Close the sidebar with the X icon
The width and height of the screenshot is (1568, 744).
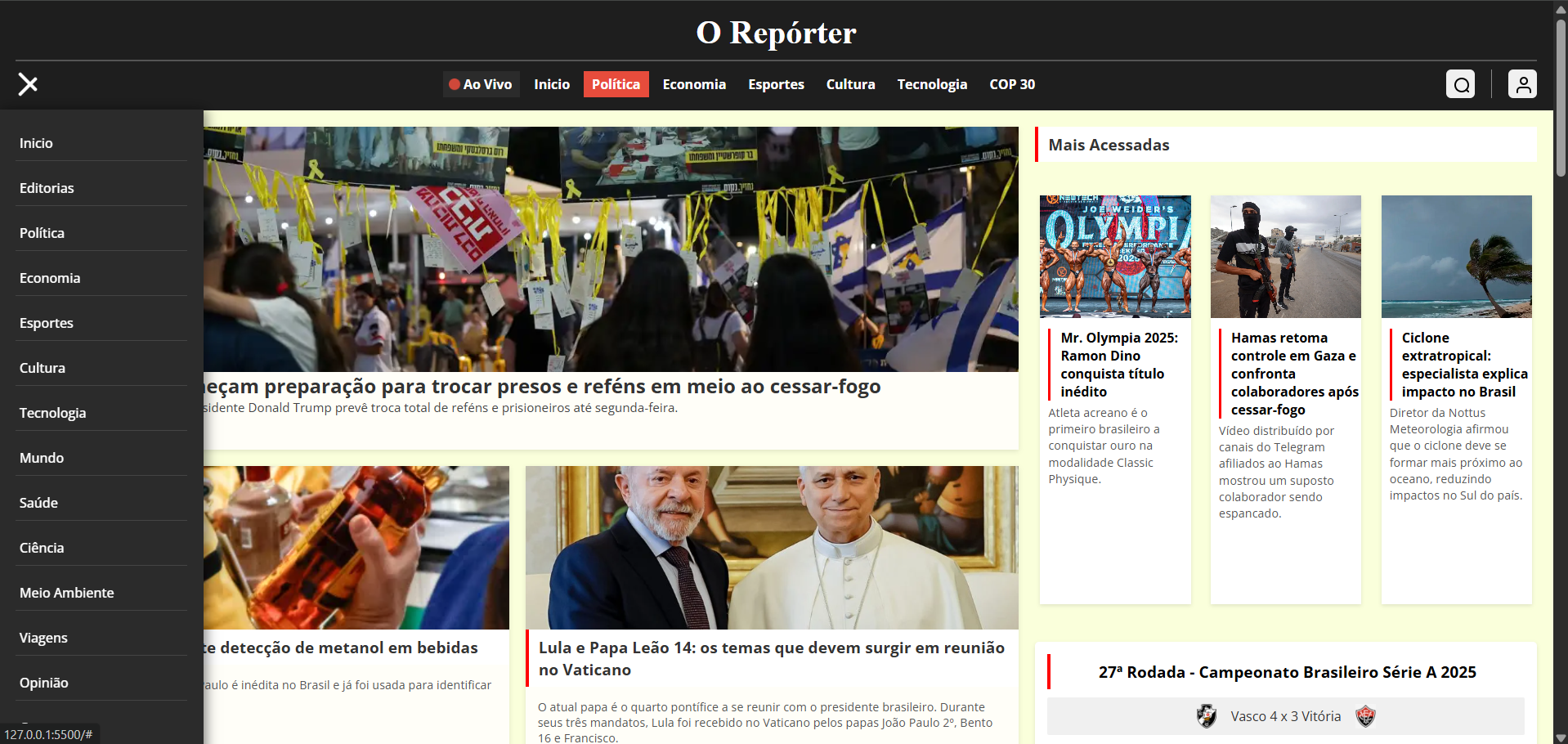(x=27, y=84)
